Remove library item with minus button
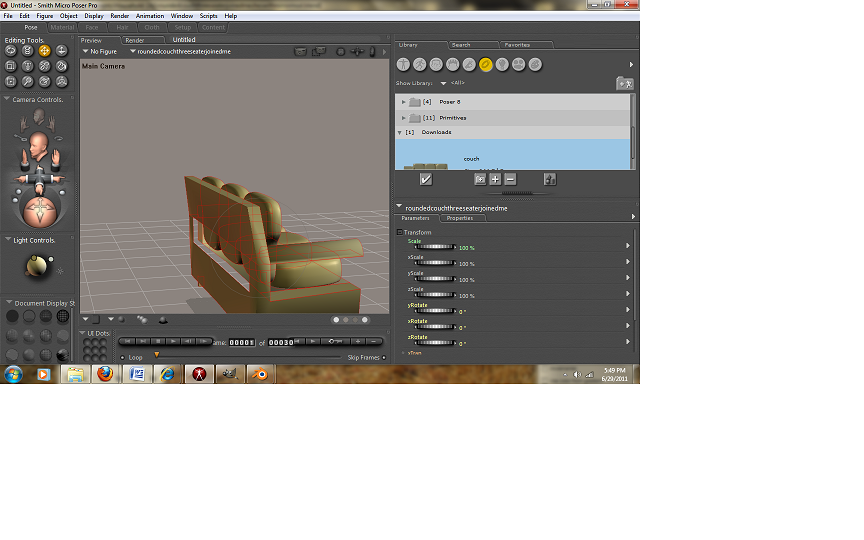The height and width of the screenshot is (540, 864). pos(510,179)
